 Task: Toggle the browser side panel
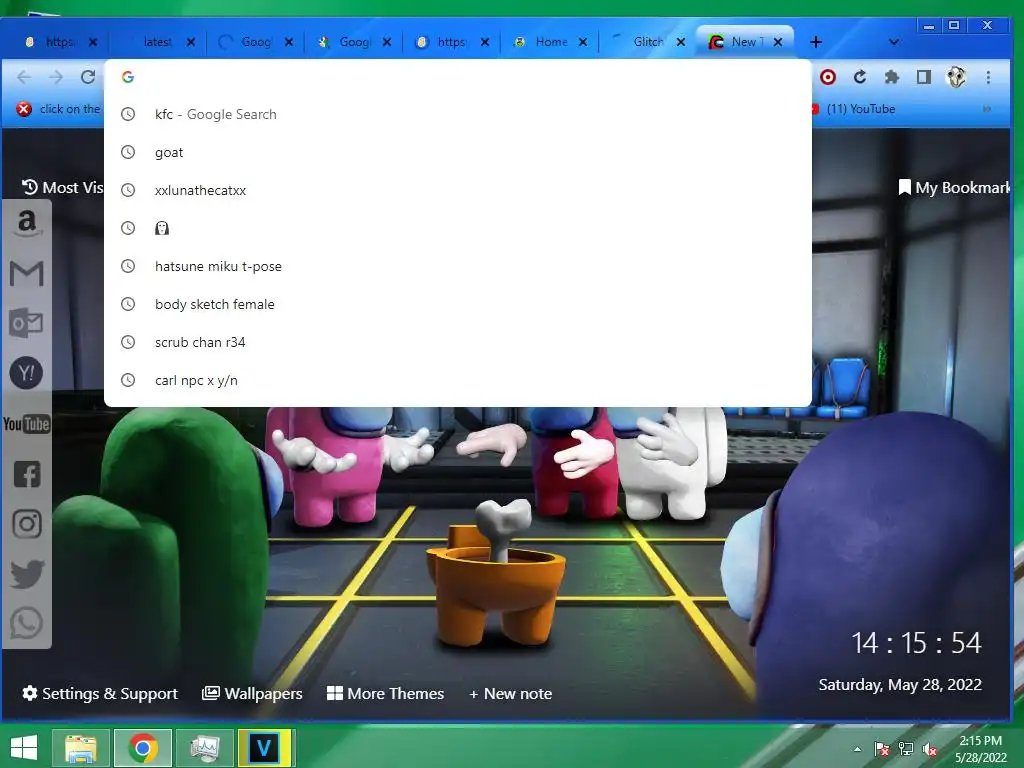pyautogui.click(x=923, y=77)
